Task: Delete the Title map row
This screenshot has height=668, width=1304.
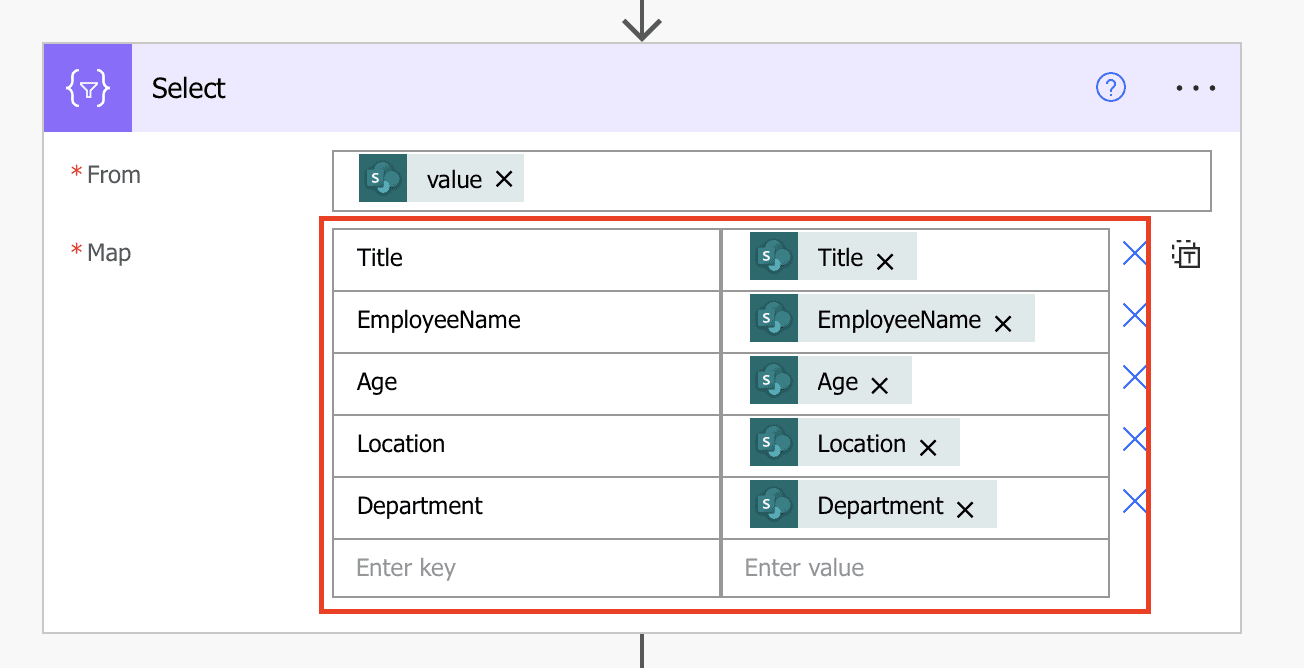Action: [1134, 254]
